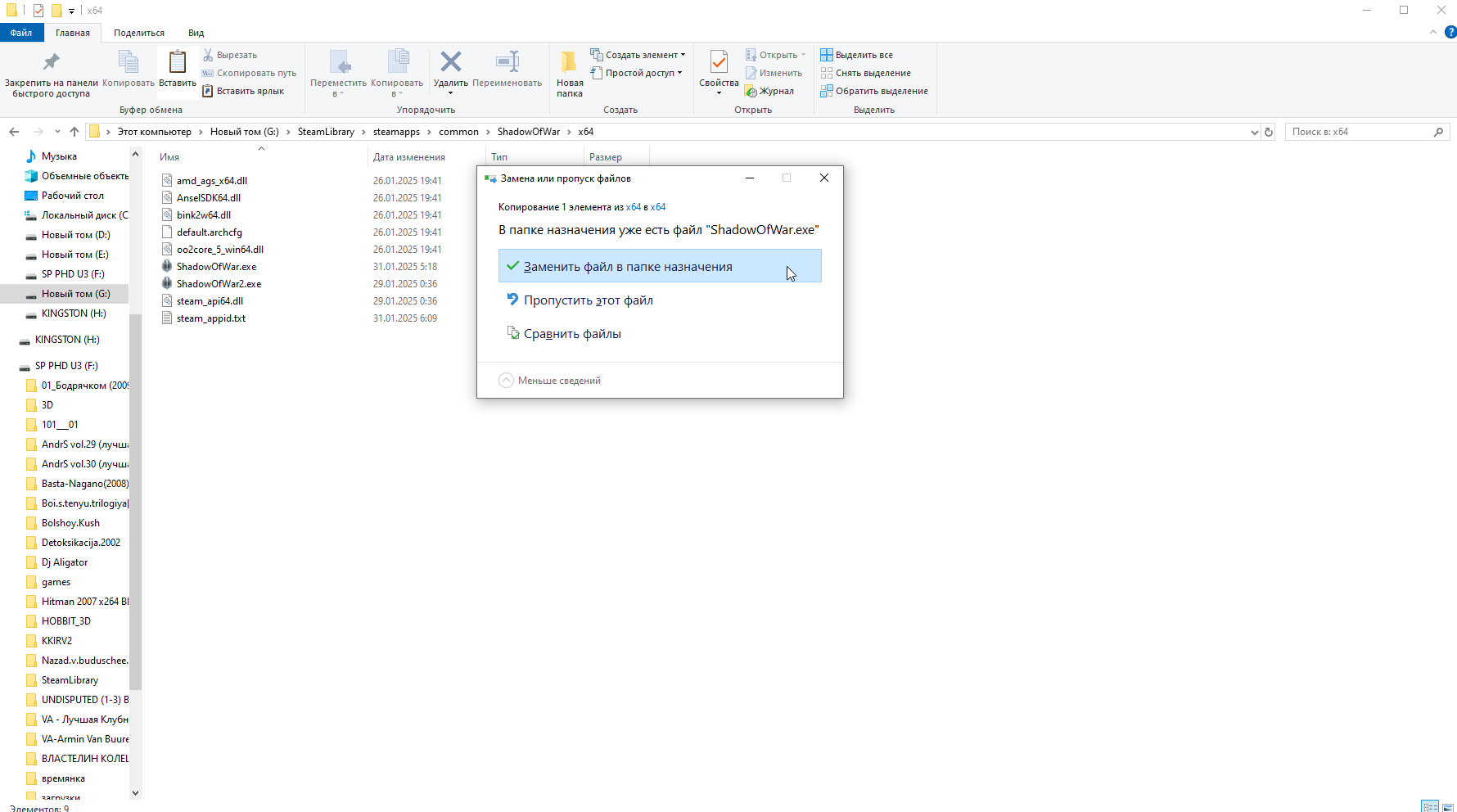Open Desktop (Рабочий стол) in sidebar
The image size is (1457, 812).
coord(72,196)
